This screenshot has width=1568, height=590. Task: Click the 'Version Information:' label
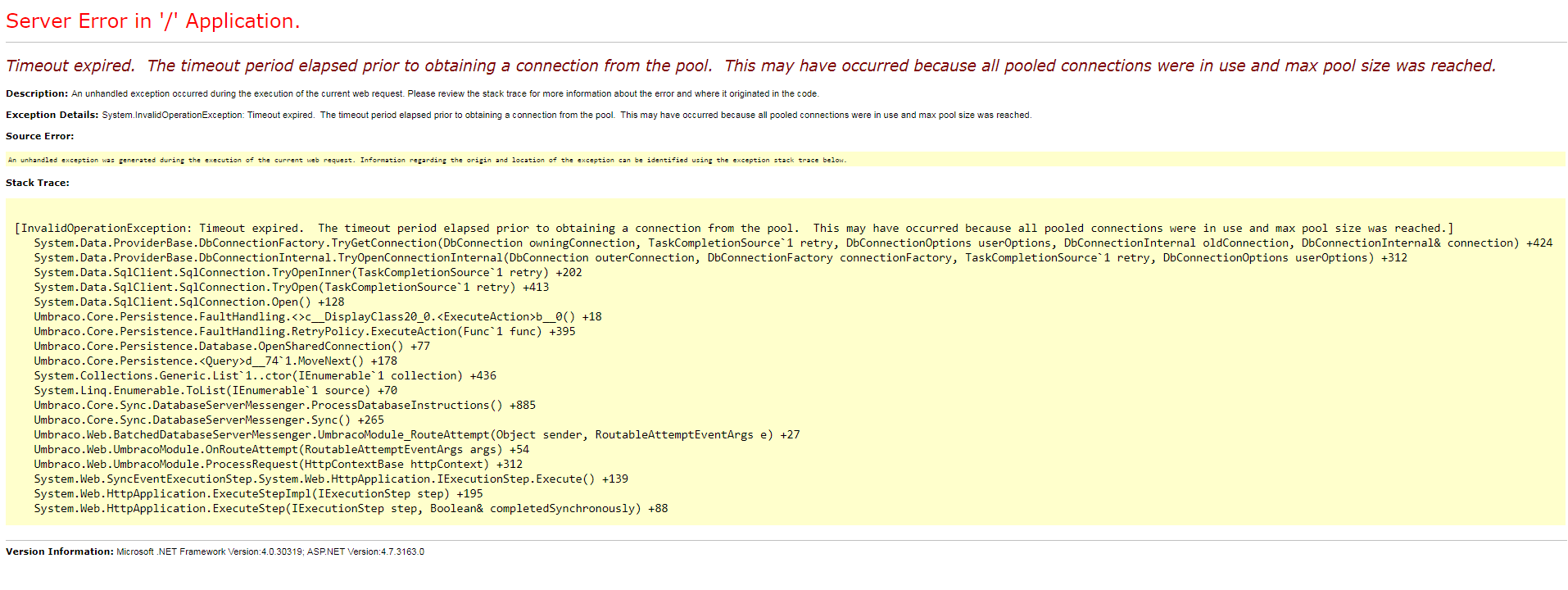pyautogui.click(x=60, y=551)
